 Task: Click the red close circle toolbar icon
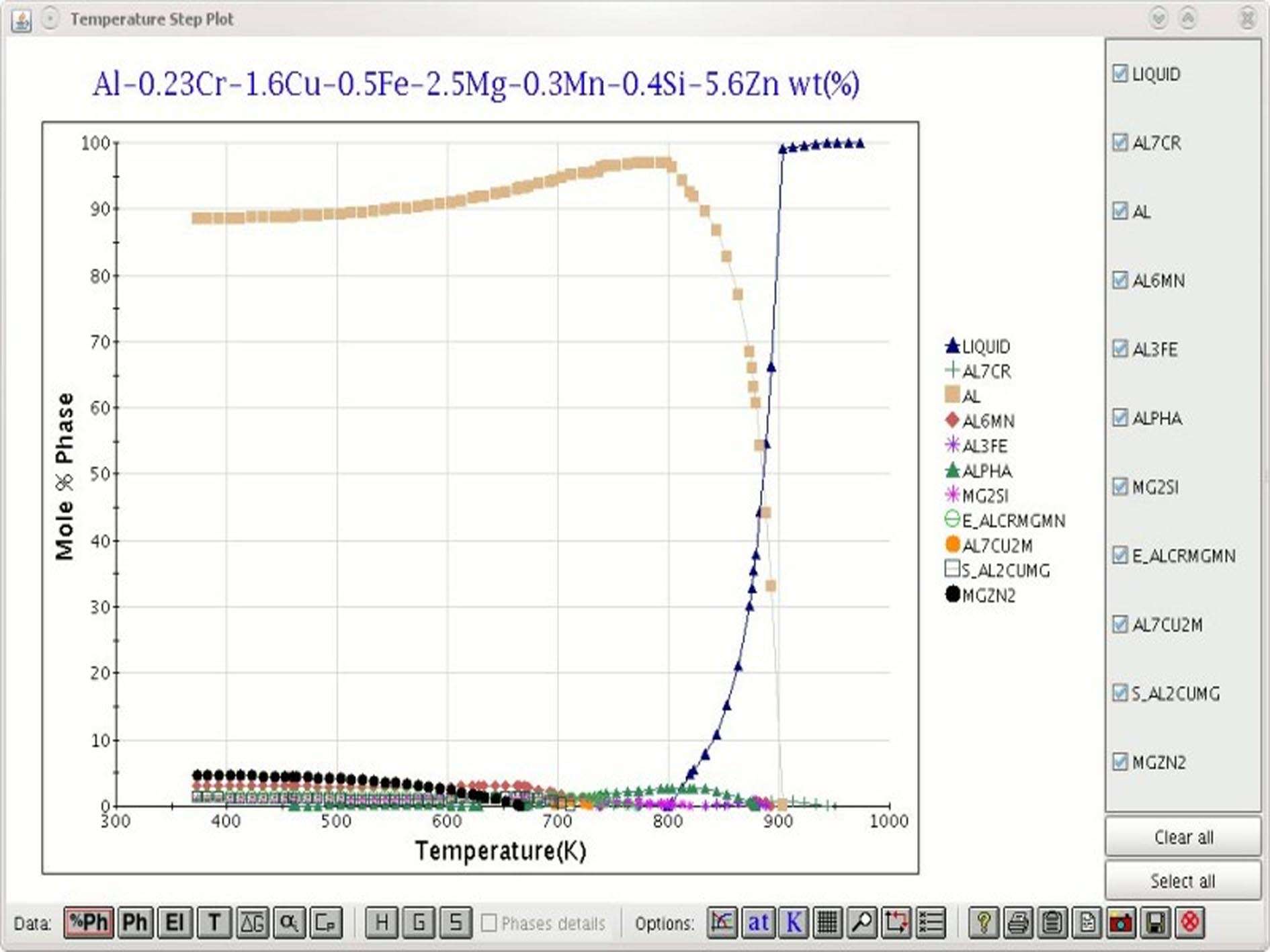pos(1189,922)
